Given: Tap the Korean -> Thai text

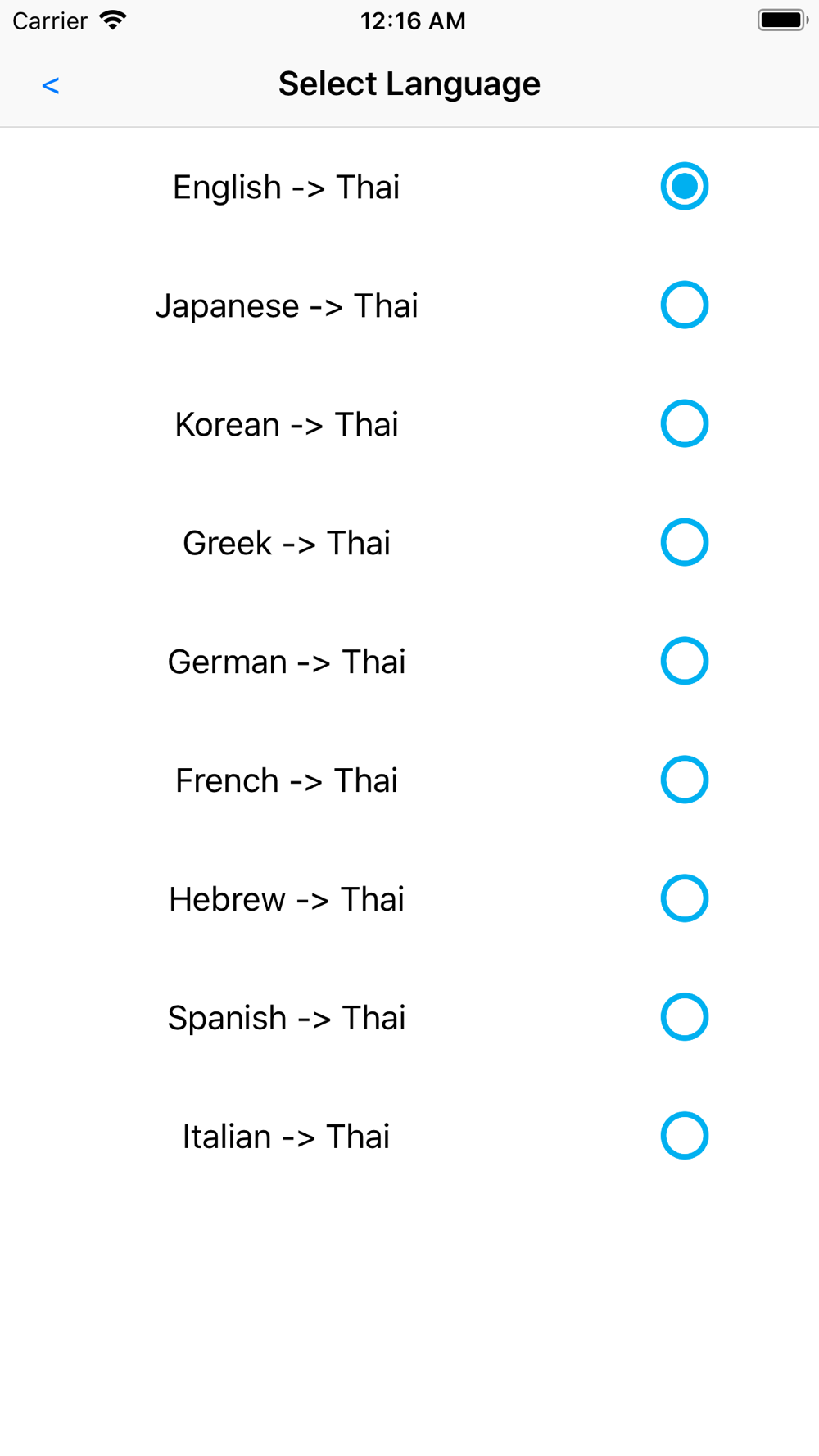Looking at the screenshot, I should (287, 425).
